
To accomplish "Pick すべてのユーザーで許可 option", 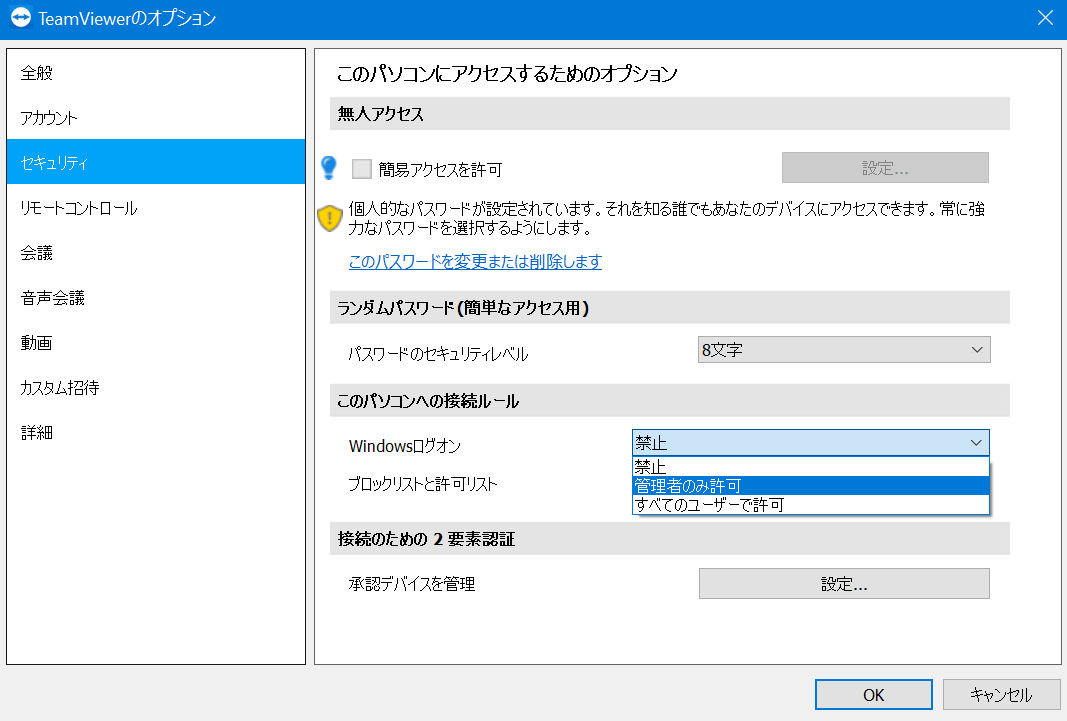I will coord(810,505).
